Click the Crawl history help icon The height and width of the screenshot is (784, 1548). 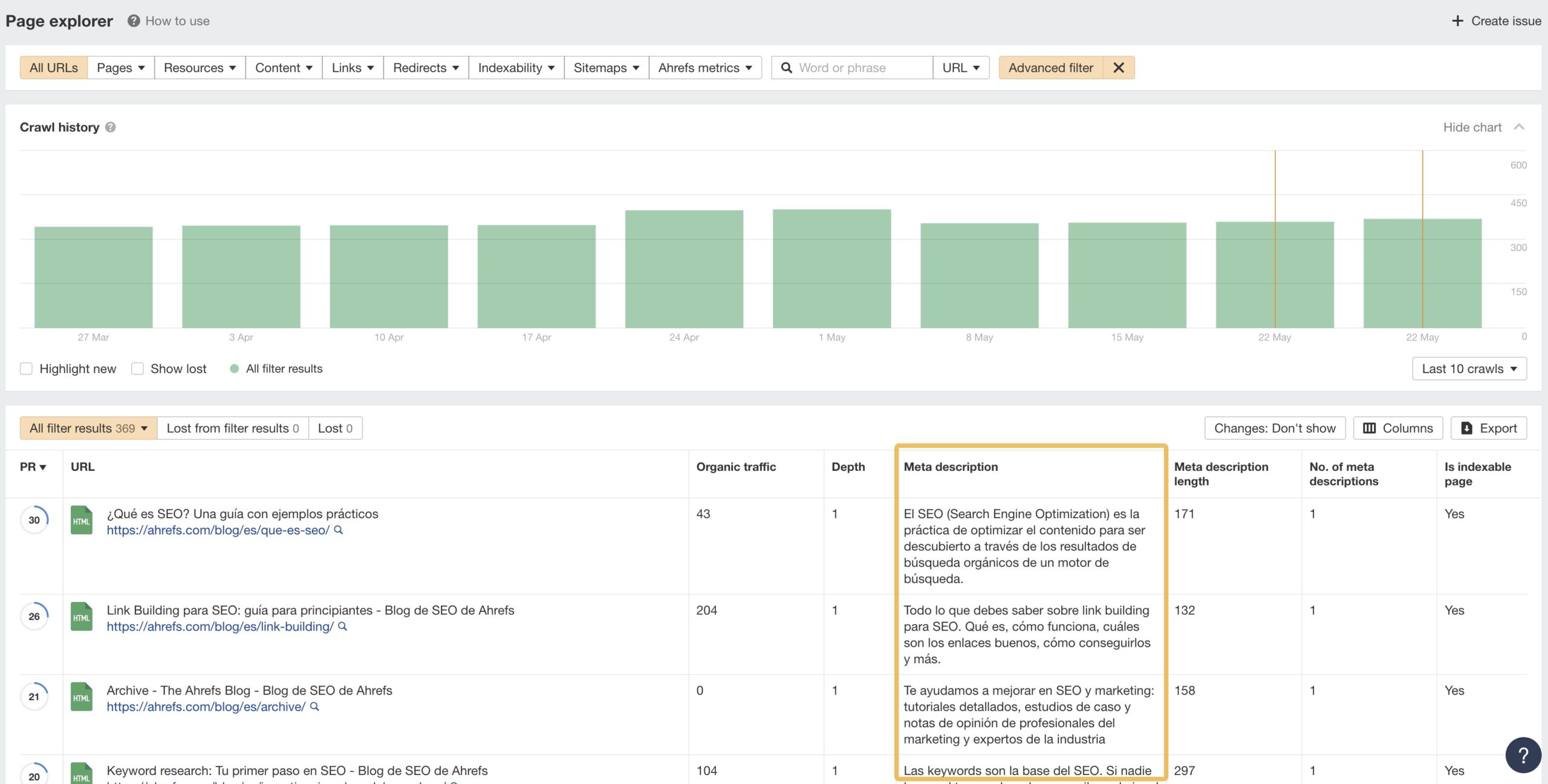point(111,128)
